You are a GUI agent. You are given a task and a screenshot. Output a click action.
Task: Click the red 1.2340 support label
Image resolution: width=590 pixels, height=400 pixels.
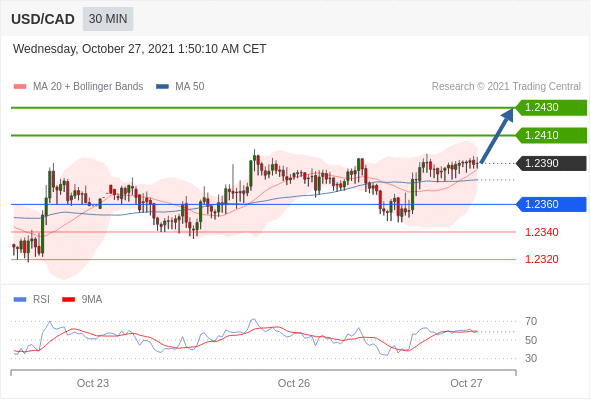pos(541,232)
